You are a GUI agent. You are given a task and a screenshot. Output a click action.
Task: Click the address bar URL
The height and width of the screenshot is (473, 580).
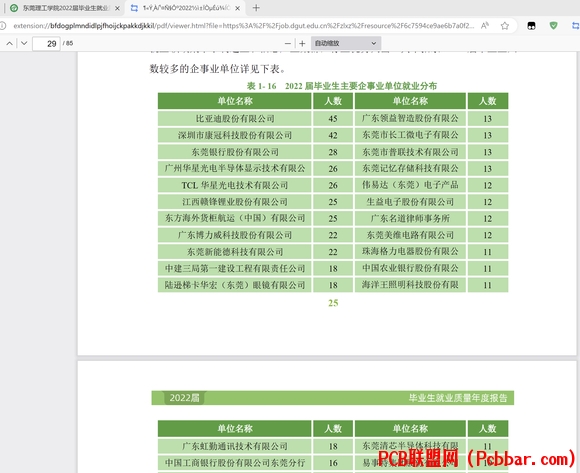(243, 26)
